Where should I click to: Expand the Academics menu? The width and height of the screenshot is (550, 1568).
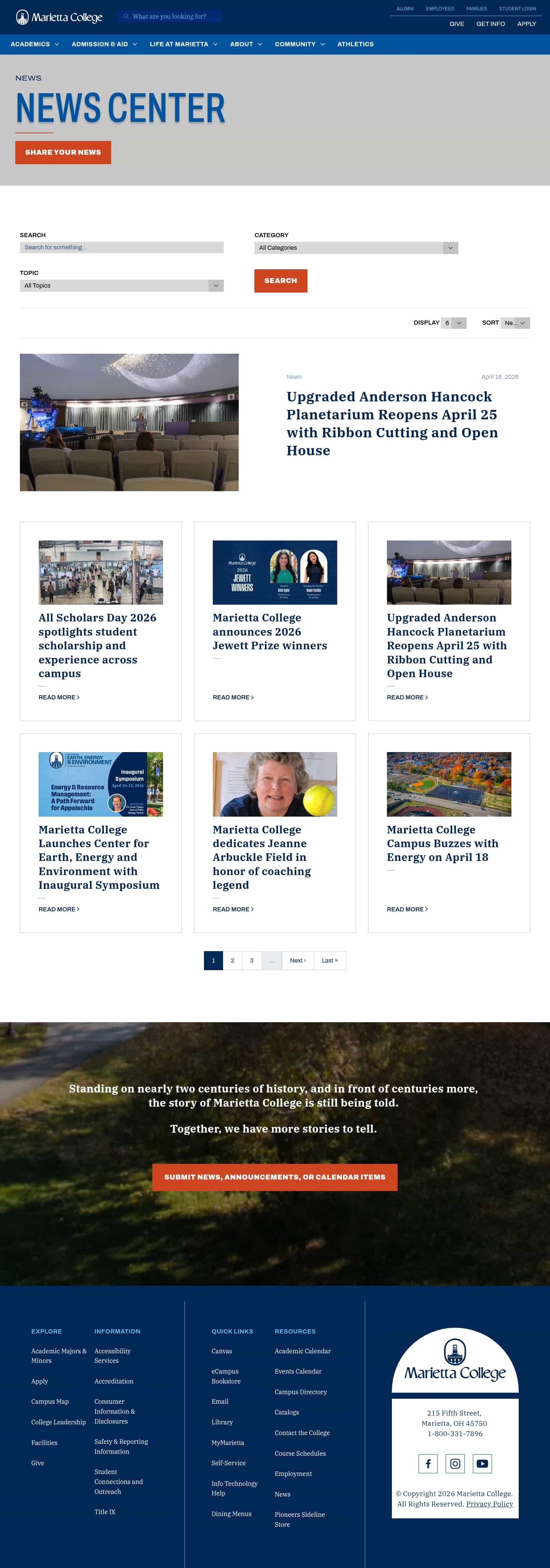click(35, 44)
